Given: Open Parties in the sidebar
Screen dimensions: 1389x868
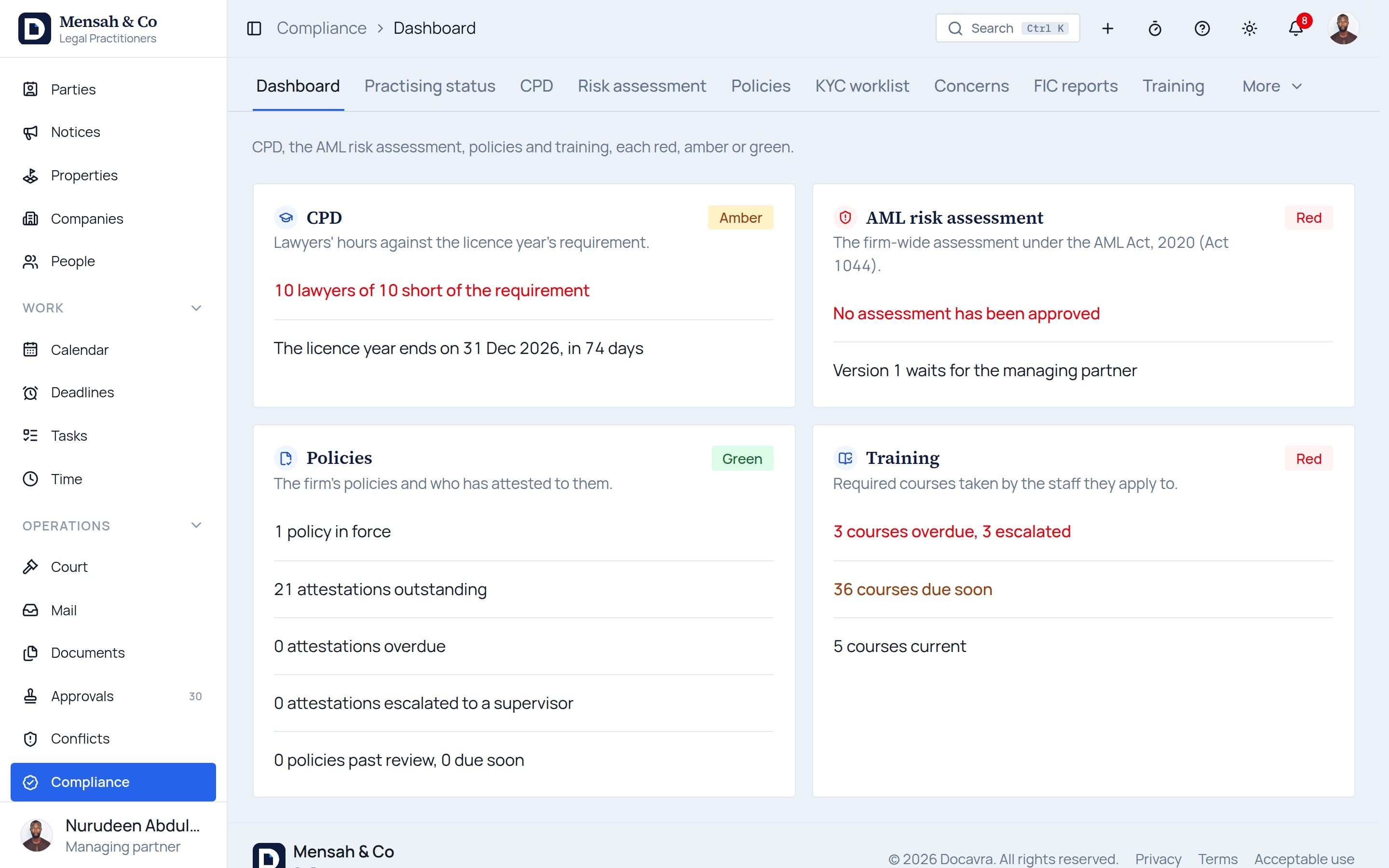Looking at the screenshot, I should [x=113, y=90].
